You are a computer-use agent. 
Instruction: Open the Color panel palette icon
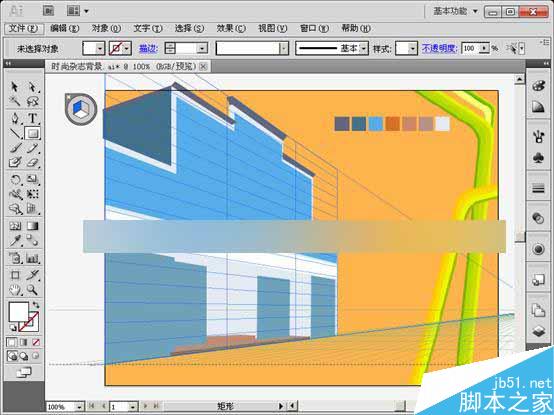(538, 86)
